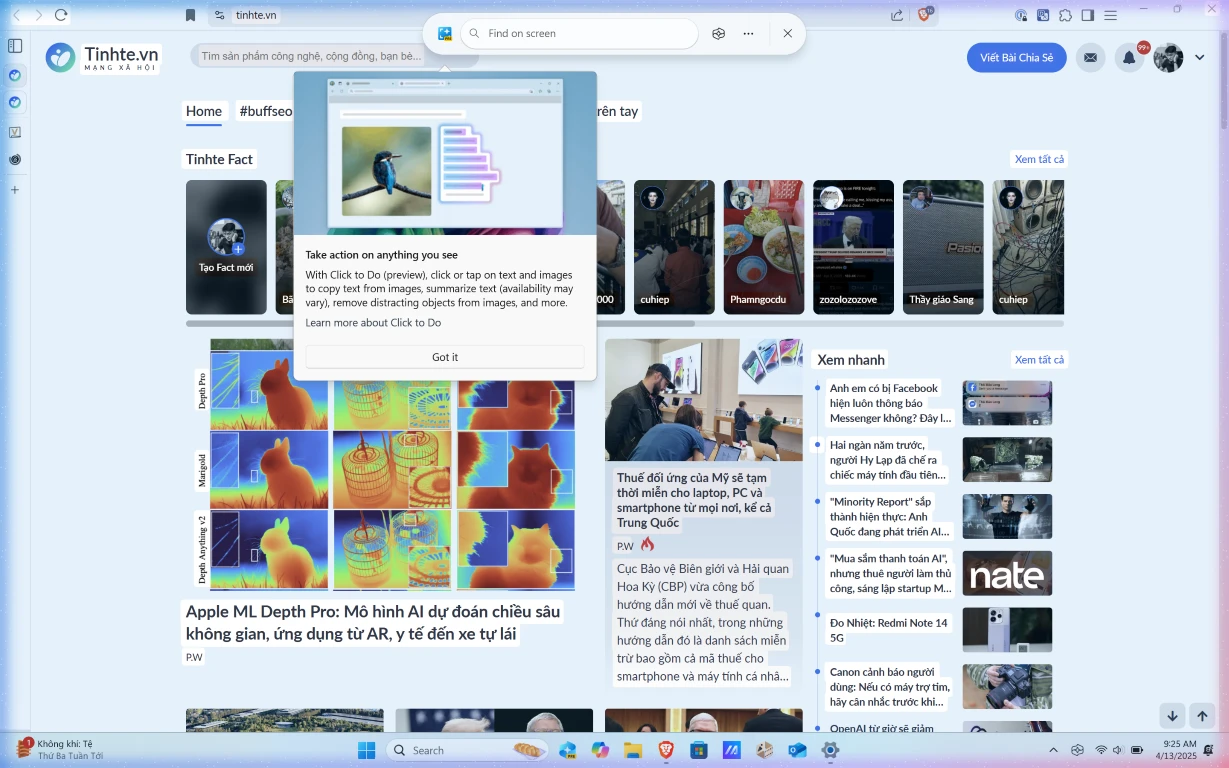Expand the account dropdown chevron

click(x=1200, y=58)
